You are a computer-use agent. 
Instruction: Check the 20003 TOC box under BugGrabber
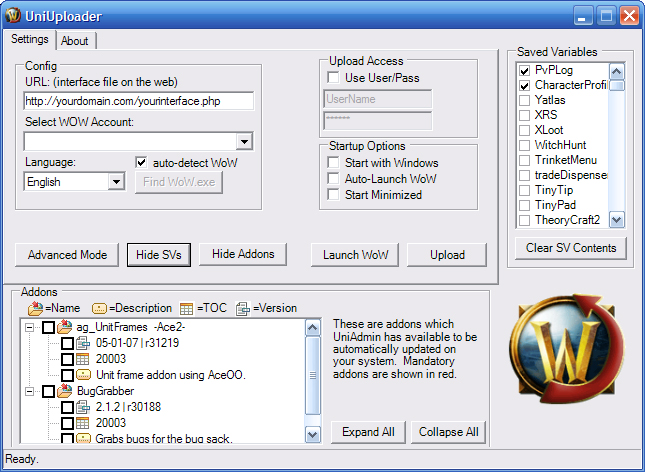click(x=67, y=423)
